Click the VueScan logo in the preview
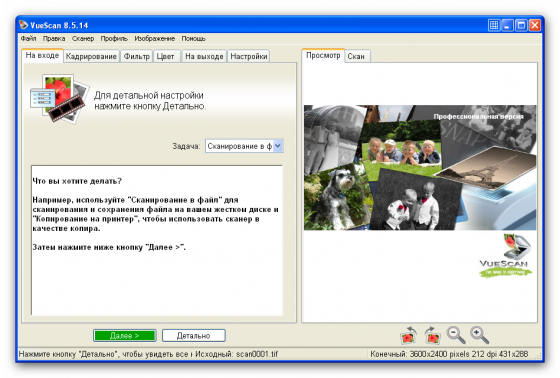Viewport: 560px width, 378px height. coord(505,255)
